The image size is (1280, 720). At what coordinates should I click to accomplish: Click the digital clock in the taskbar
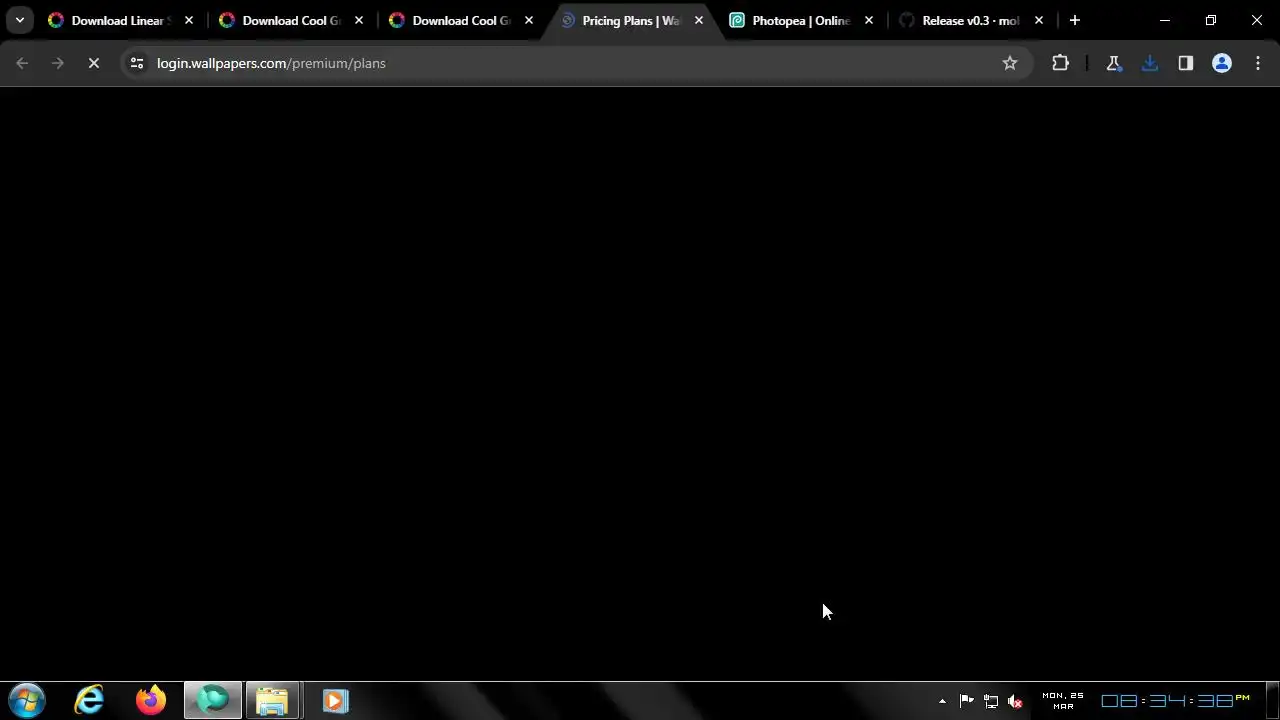pyautogui.click(x=1175, y=701)
